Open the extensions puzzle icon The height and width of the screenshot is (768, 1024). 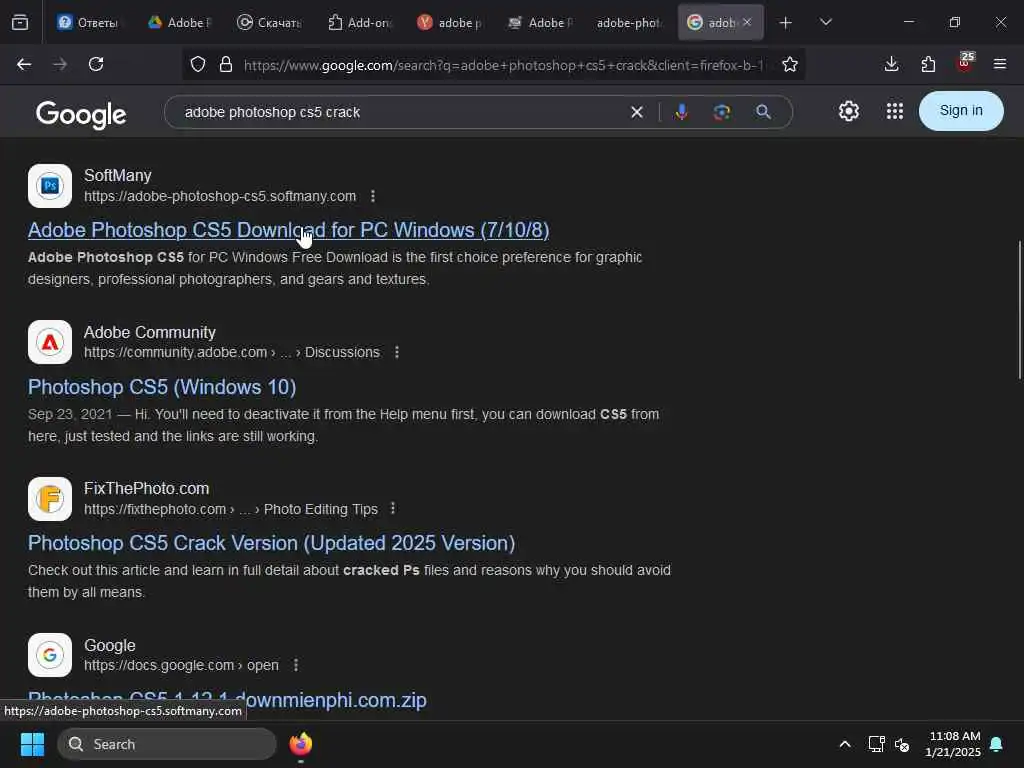tap(928, 64)
